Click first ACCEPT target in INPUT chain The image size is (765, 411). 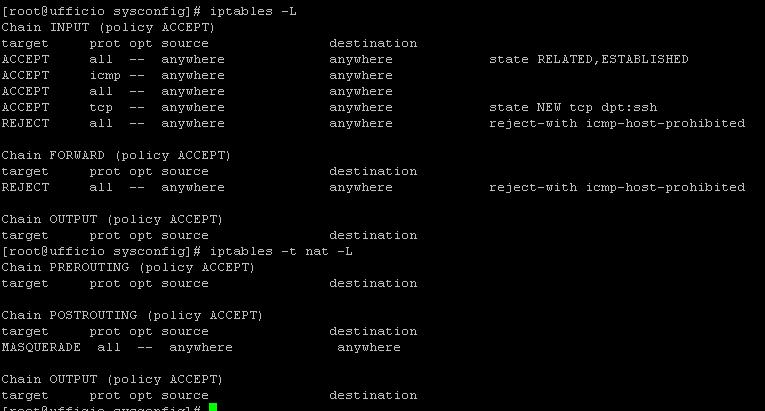coord(25,59)
